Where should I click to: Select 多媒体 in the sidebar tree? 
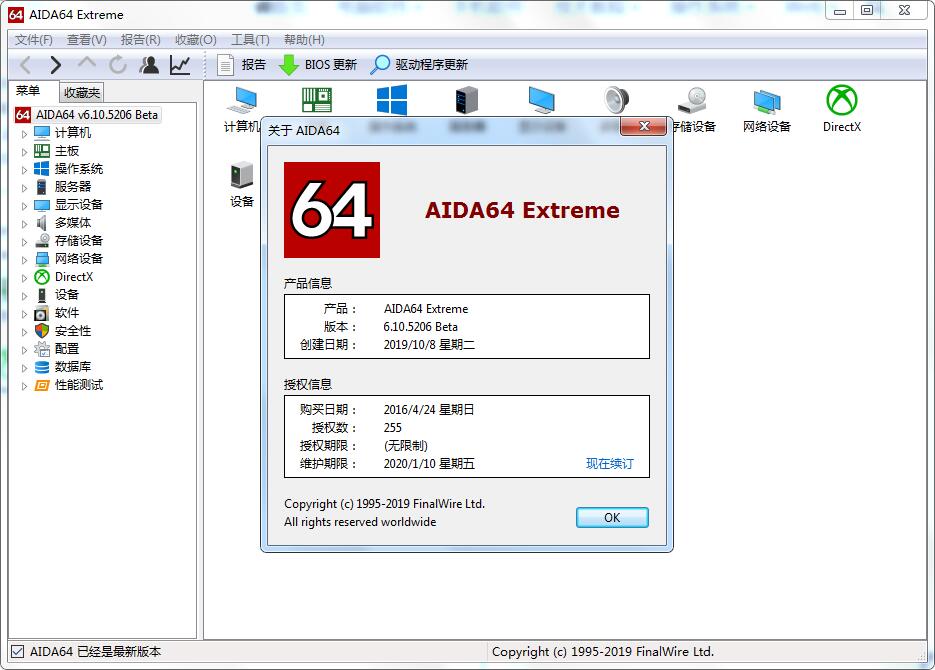pyautogui.click(x=73, y=222)
